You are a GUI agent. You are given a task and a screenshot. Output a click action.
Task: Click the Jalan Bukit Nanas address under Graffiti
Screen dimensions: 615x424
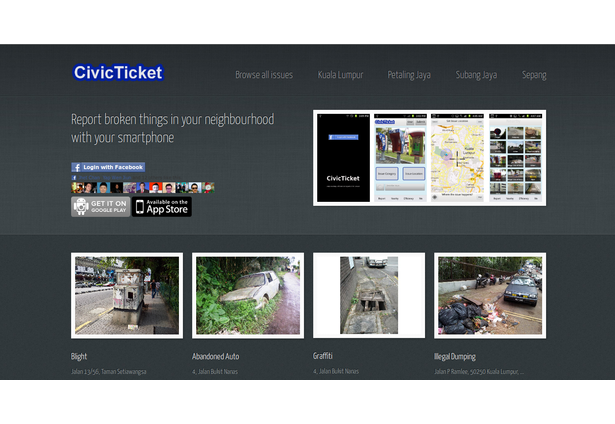(x=336, y=371)
